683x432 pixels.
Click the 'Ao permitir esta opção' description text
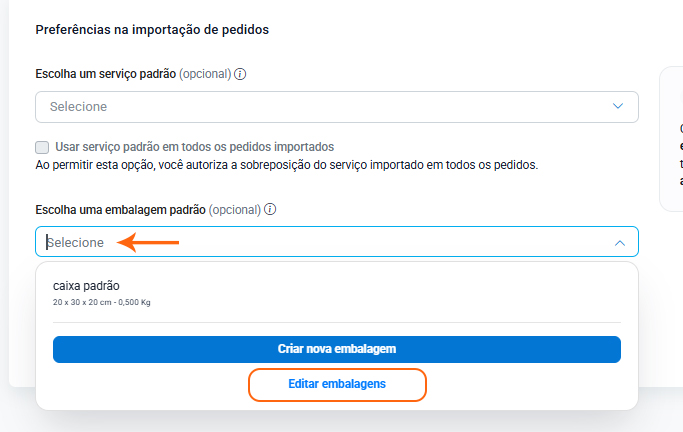[286, 164]
